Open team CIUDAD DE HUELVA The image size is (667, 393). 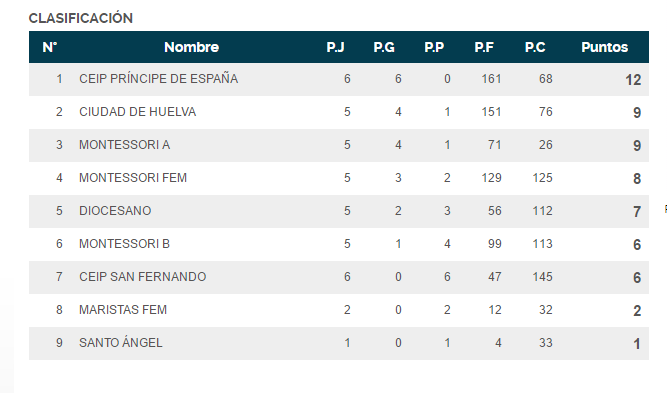click(137, 112)
